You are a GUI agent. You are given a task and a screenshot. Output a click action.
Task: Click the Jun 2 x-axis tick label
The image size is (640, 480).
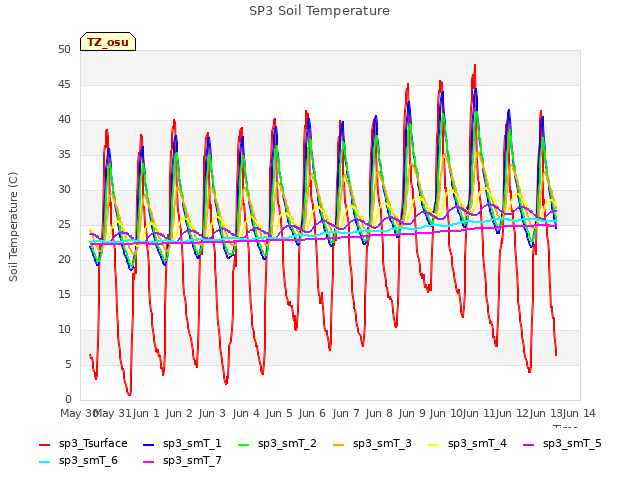[179, 413]
